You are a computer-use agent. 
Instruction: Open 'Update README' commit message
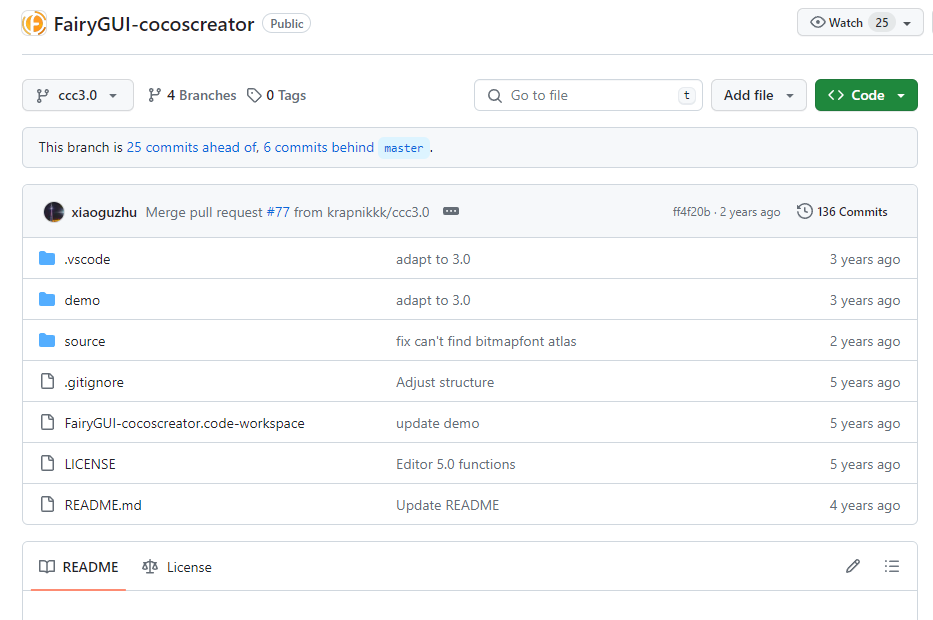click(x=447, y=506)
